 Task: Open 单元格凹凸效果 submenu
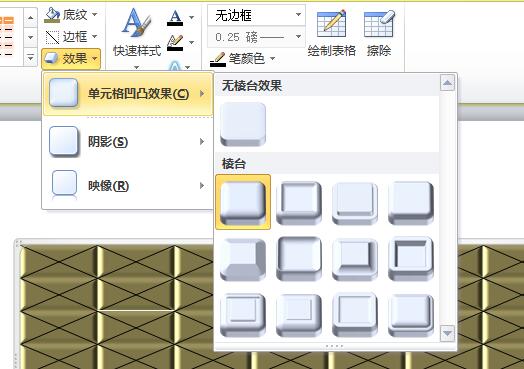pyautogui.click(x=128, y=94)
